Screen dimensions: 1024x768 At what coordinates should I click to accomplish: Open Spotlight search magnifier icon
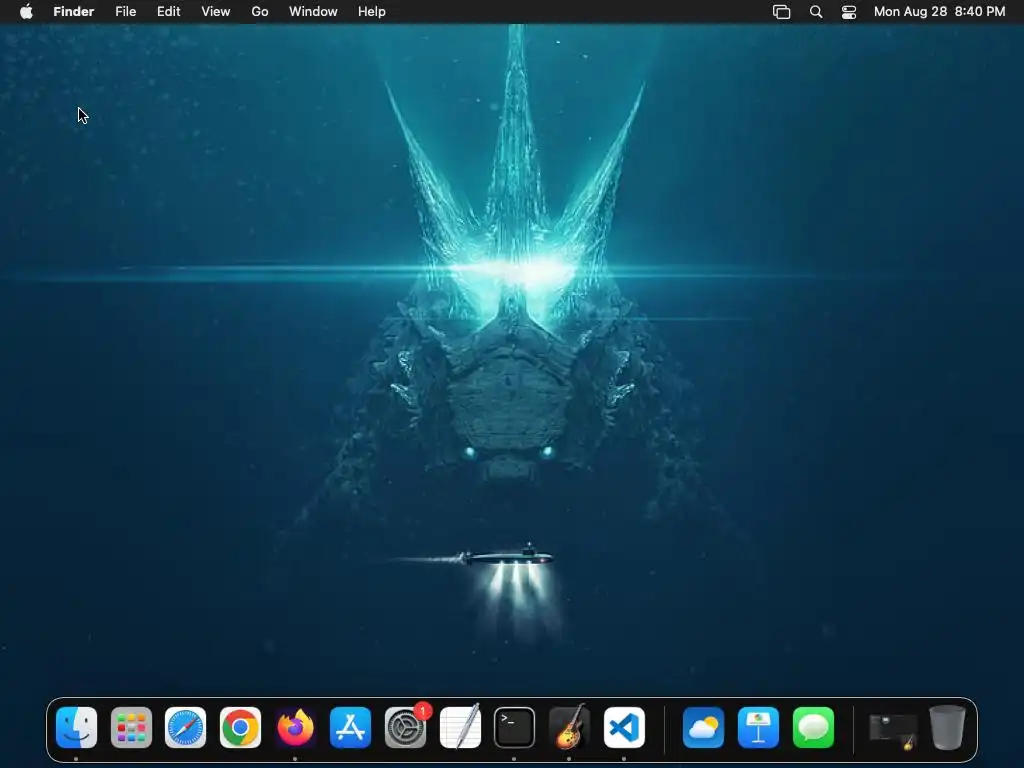[x=816, y=11]
